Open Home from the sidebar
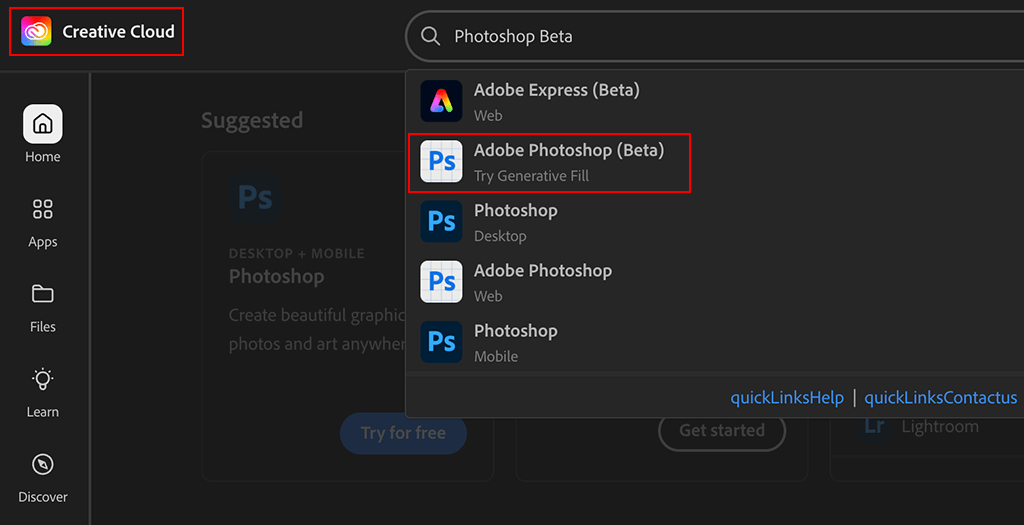Image resolution: width=1024 pixels, height=525 pixels. tap(43, 124)
